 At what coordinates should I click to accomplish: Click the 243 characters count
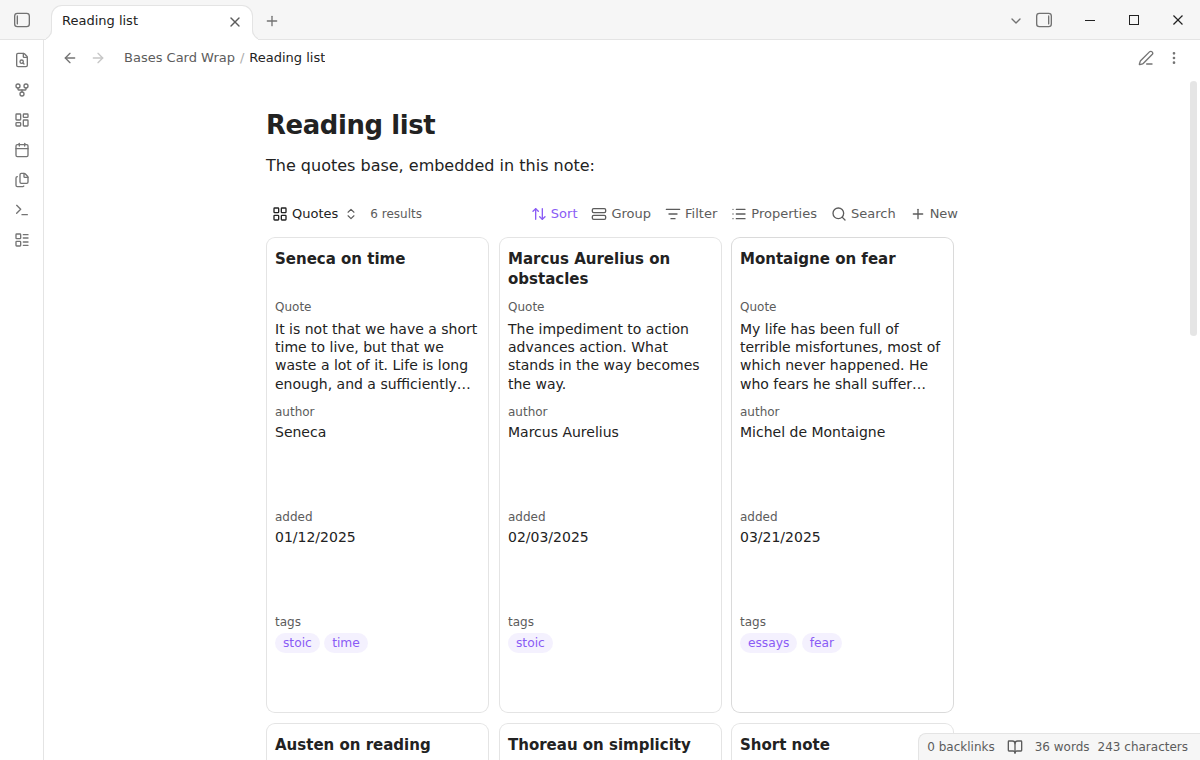click(x=1143, y=747)
